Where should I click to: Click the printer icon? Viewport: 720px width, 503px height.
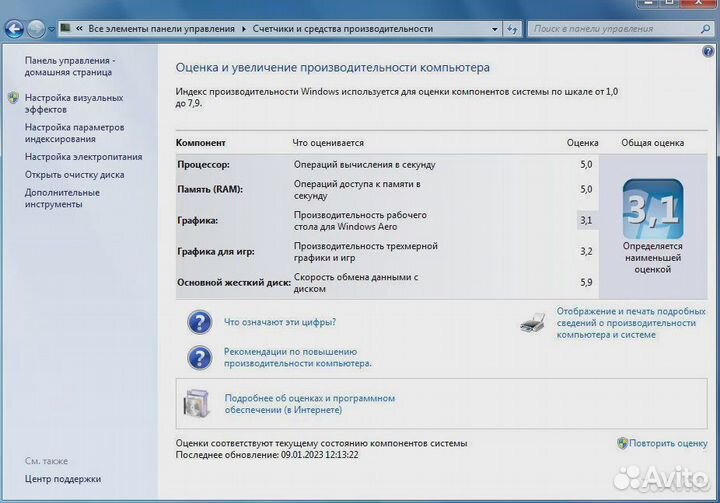pos(533,322)
